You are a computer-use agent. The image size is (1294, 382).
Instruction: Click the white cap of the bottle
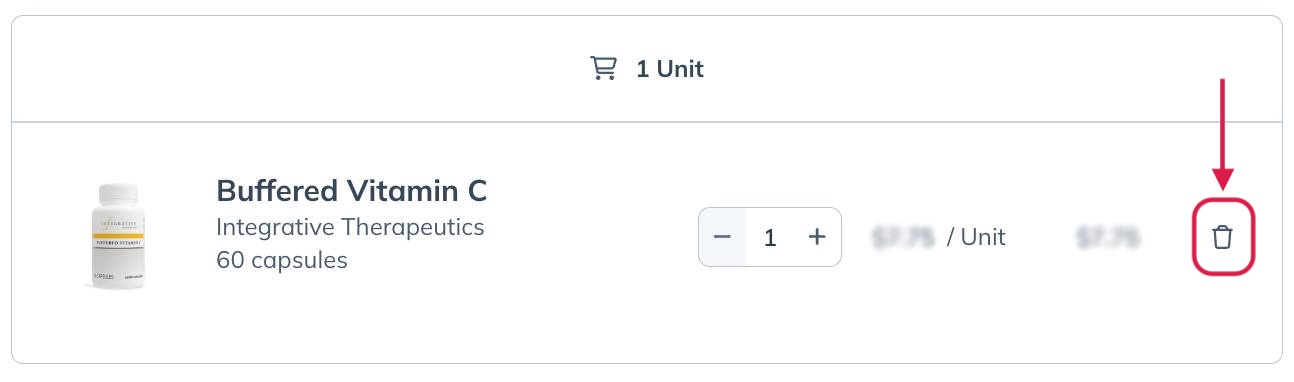[x=118, y=194]
